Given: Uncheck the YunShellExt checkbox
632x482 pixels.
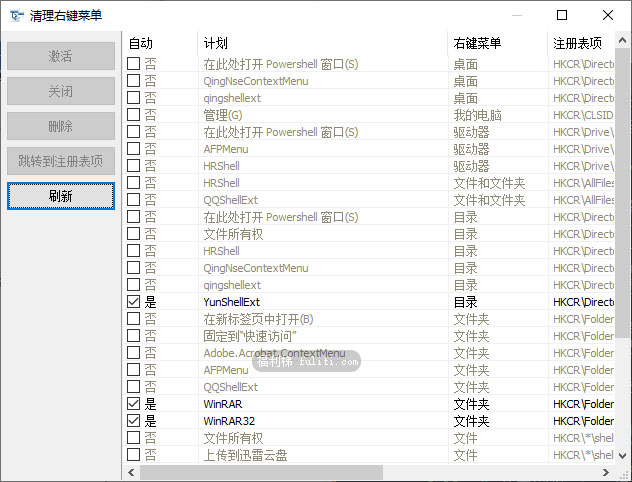Looking at the screenshot, I should click(134, 302).
